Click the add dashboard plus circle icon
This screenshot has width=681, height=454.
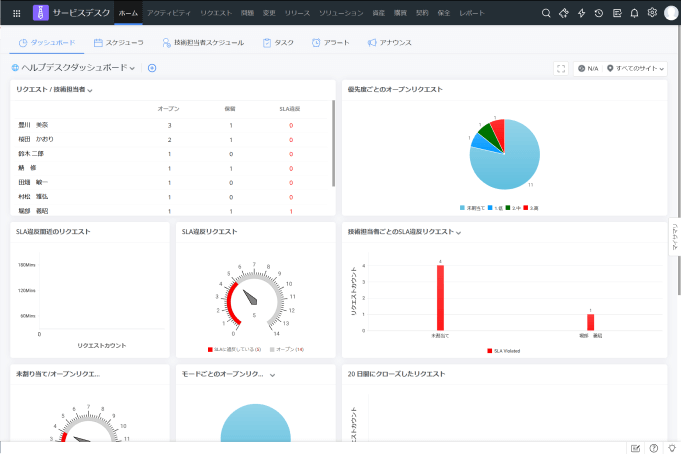152,68
